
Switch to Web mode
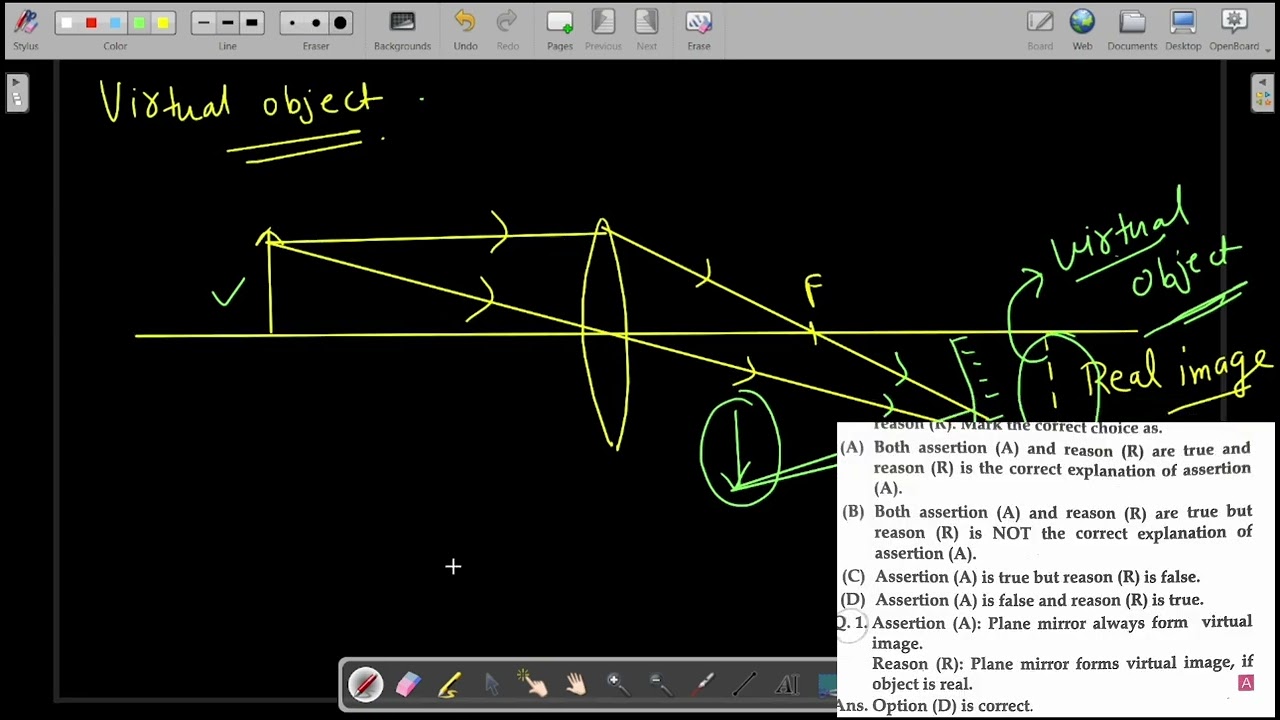[x=1082, y=29]
